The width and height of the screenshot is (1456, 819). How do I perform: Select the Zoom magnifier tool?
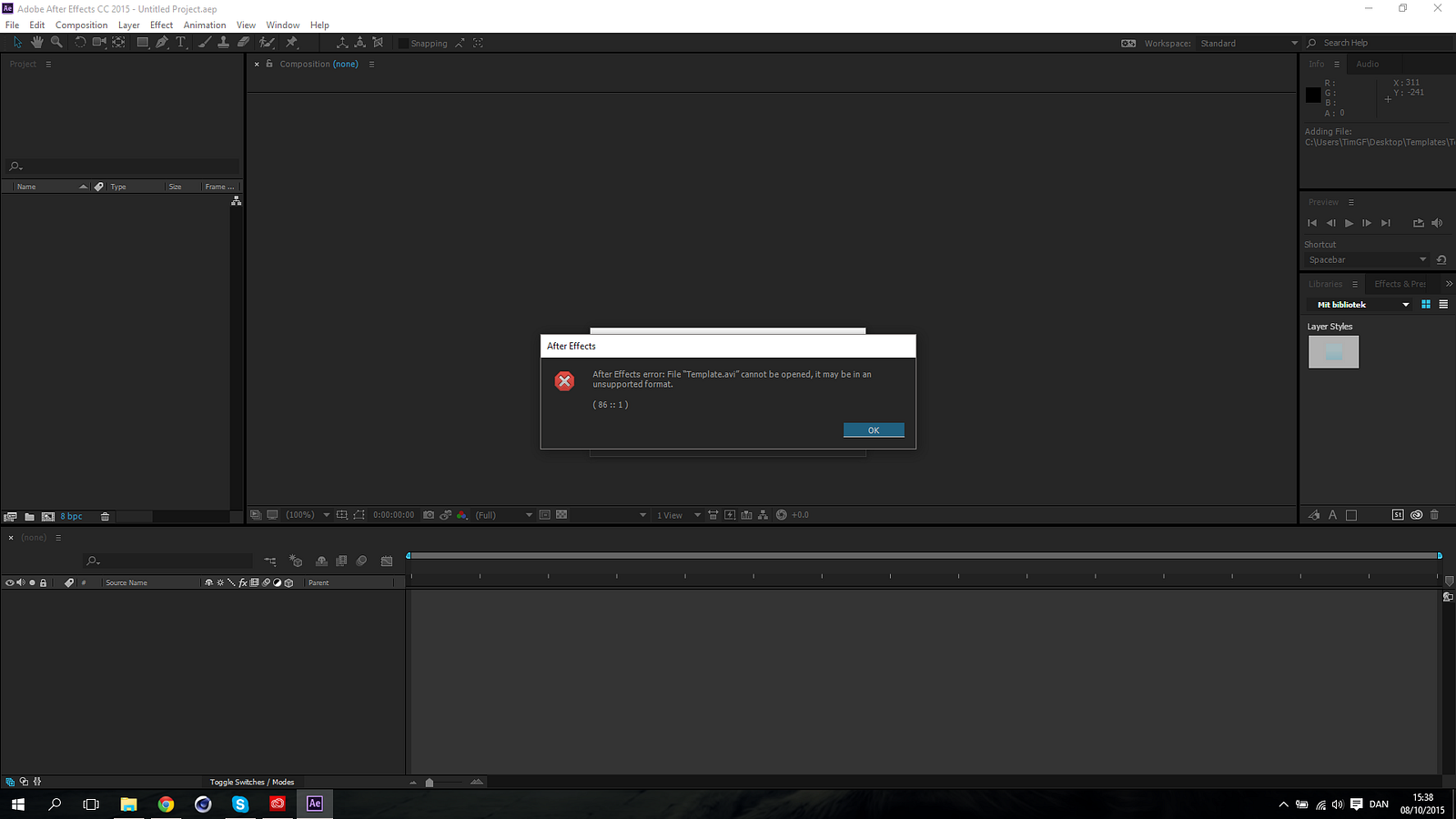pos(56,43)
